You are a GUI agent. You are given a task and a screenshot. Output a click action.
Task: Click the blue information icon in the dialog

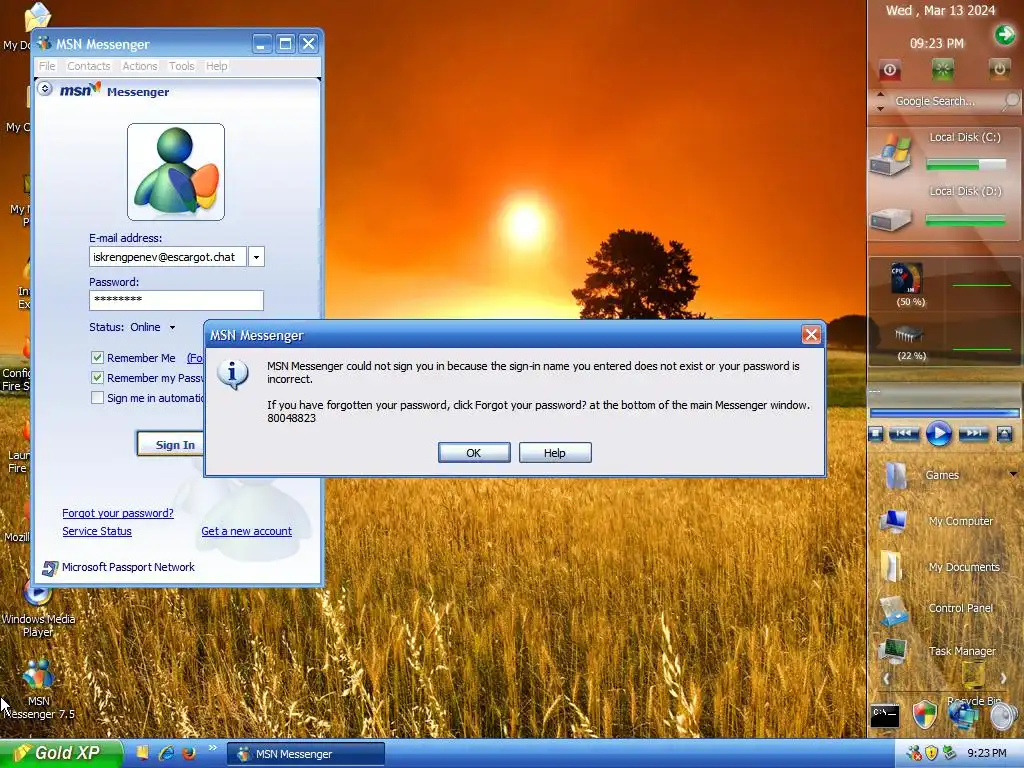coord(232,374)
